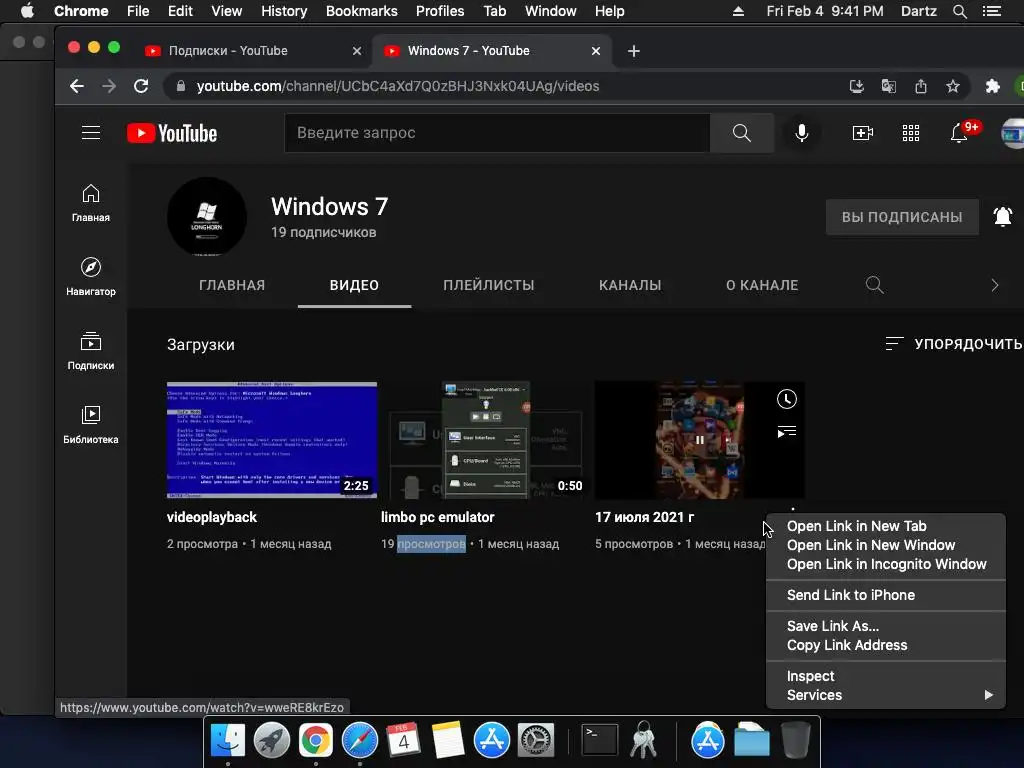
Task: Open the 17 июля 2021 г thumbnail
Action: coord(699,440)
